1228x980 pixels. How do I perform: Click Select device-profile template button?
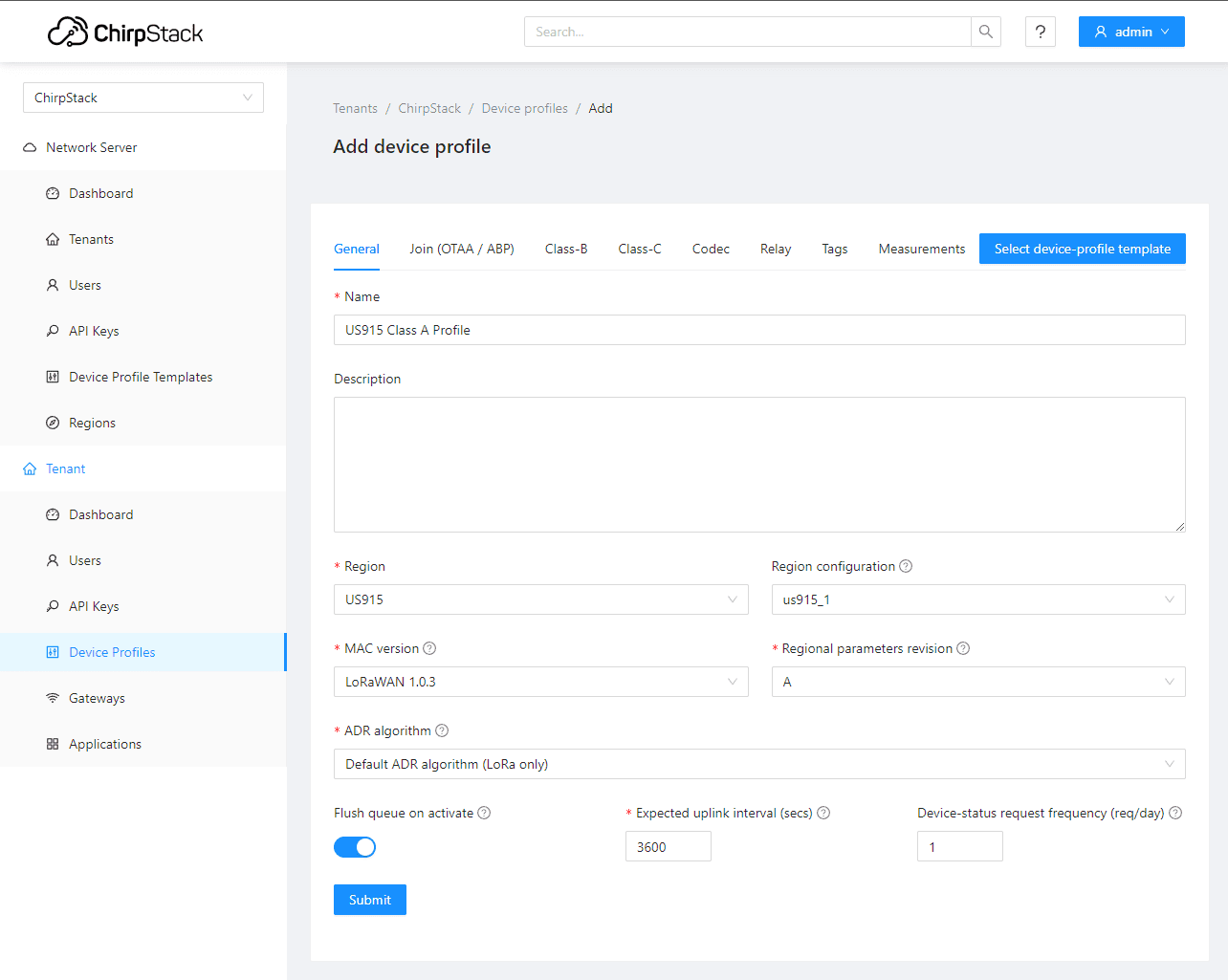pyautogui.click(x=1082, y=249)
